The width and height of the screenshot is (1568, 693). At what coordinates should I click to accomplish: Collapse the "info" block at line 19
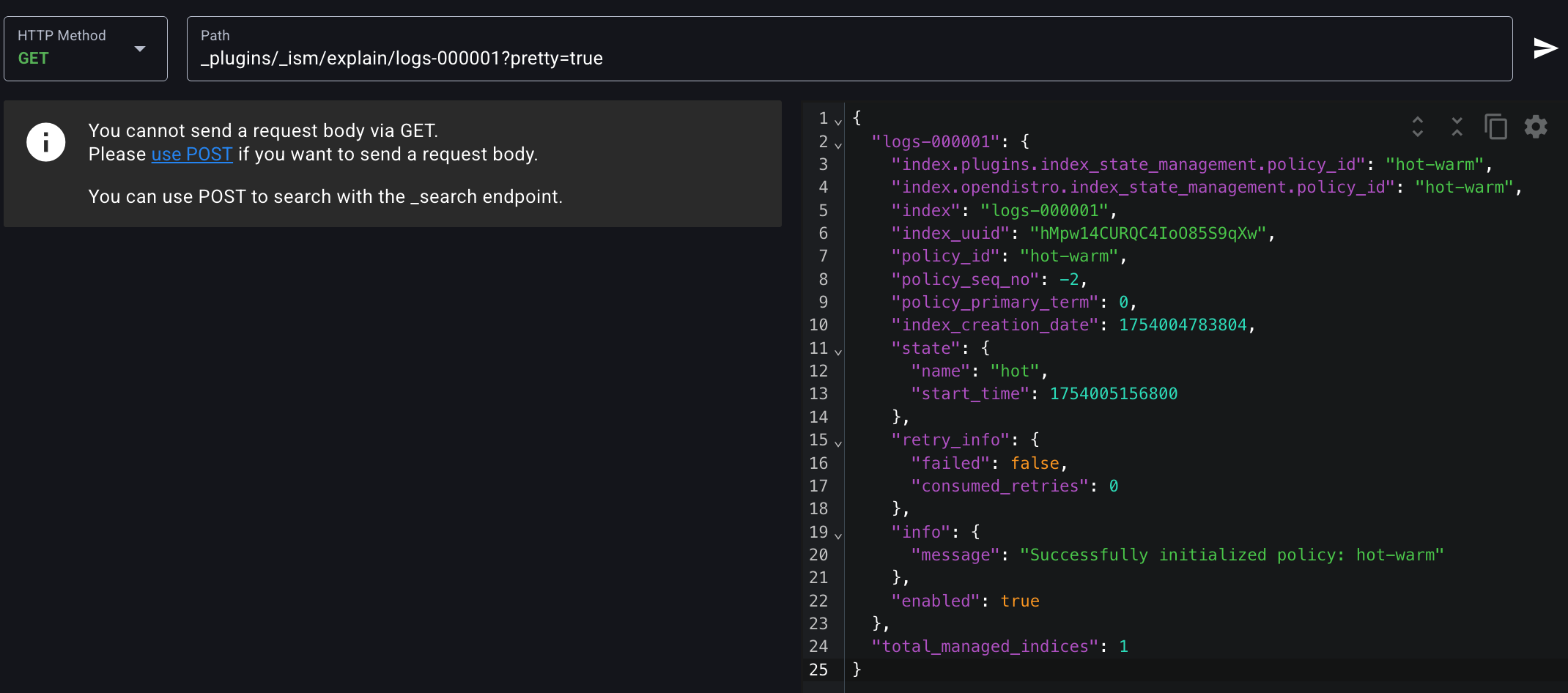click(838, 535)
